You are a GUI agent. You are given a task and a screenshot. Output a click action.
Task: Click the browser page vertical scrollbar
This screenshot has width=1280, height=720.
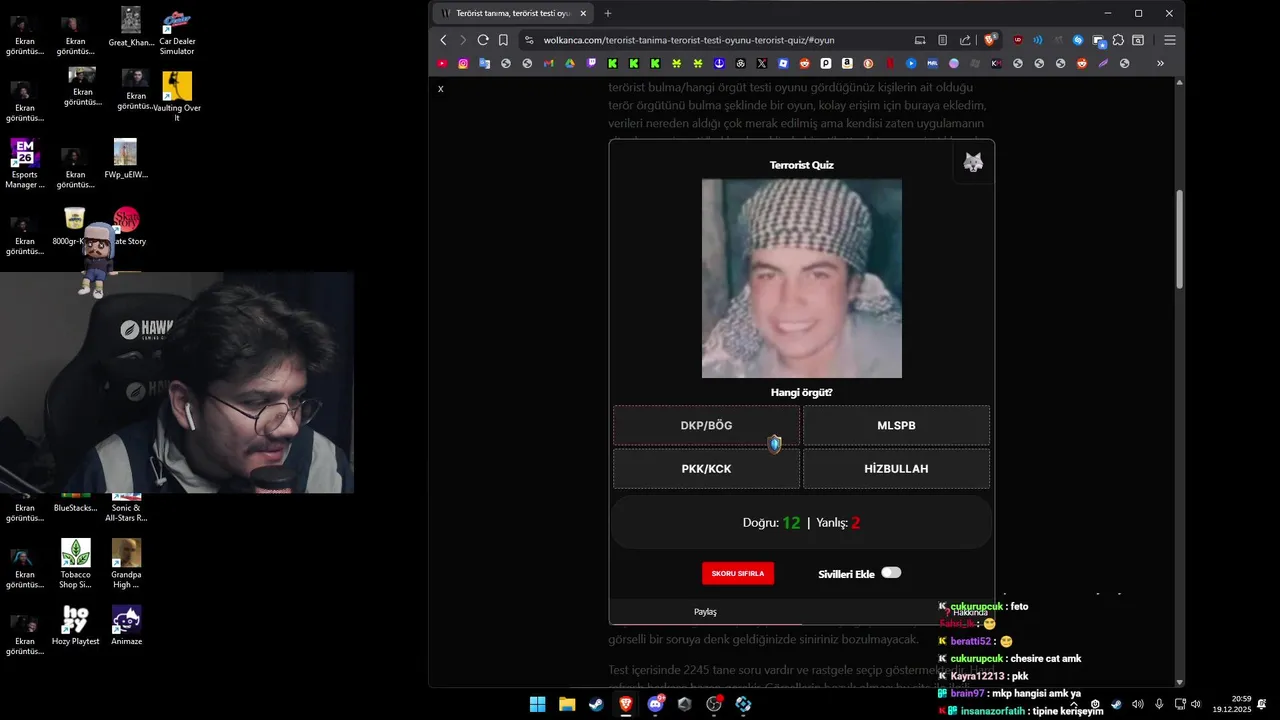pyautogui.click(x=1180, y=240)
